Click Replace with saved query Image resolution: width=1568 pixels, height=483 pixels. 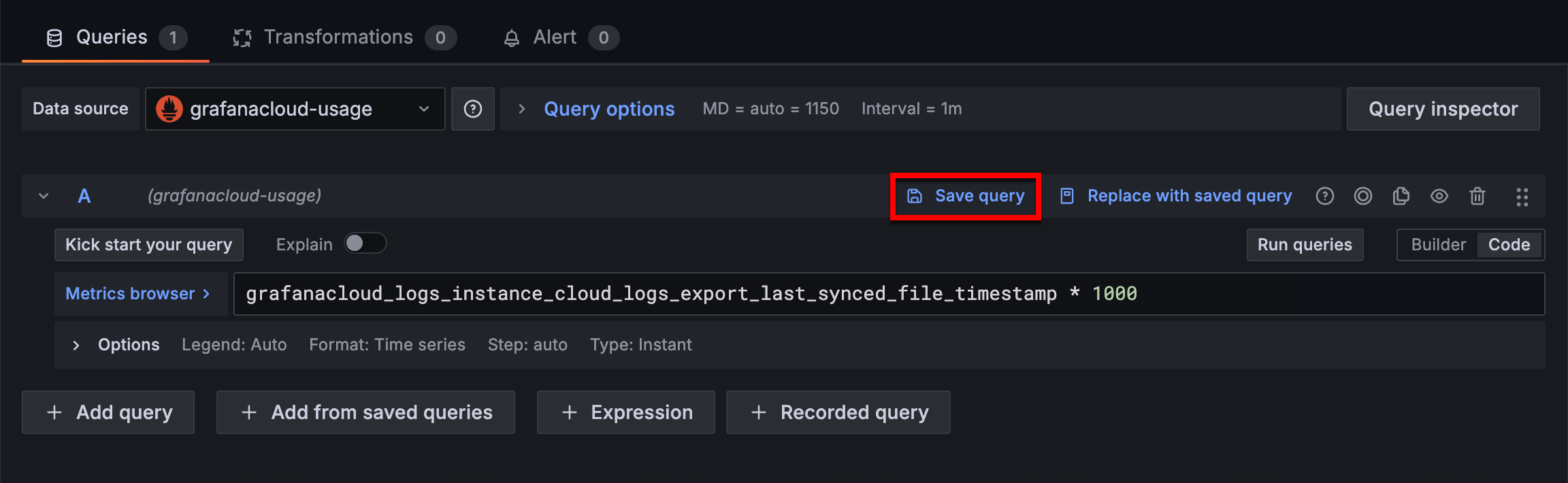click(x=1176, y=197)
